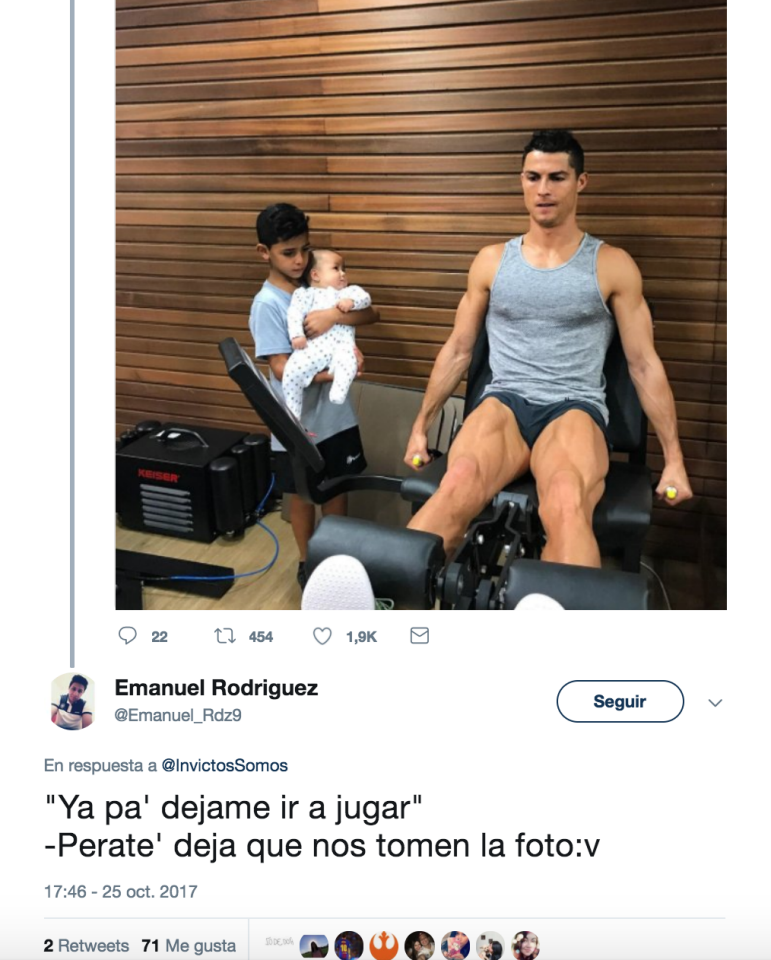Click the envelope direct message icon
771x960 pixels.
tap(419, 636)
